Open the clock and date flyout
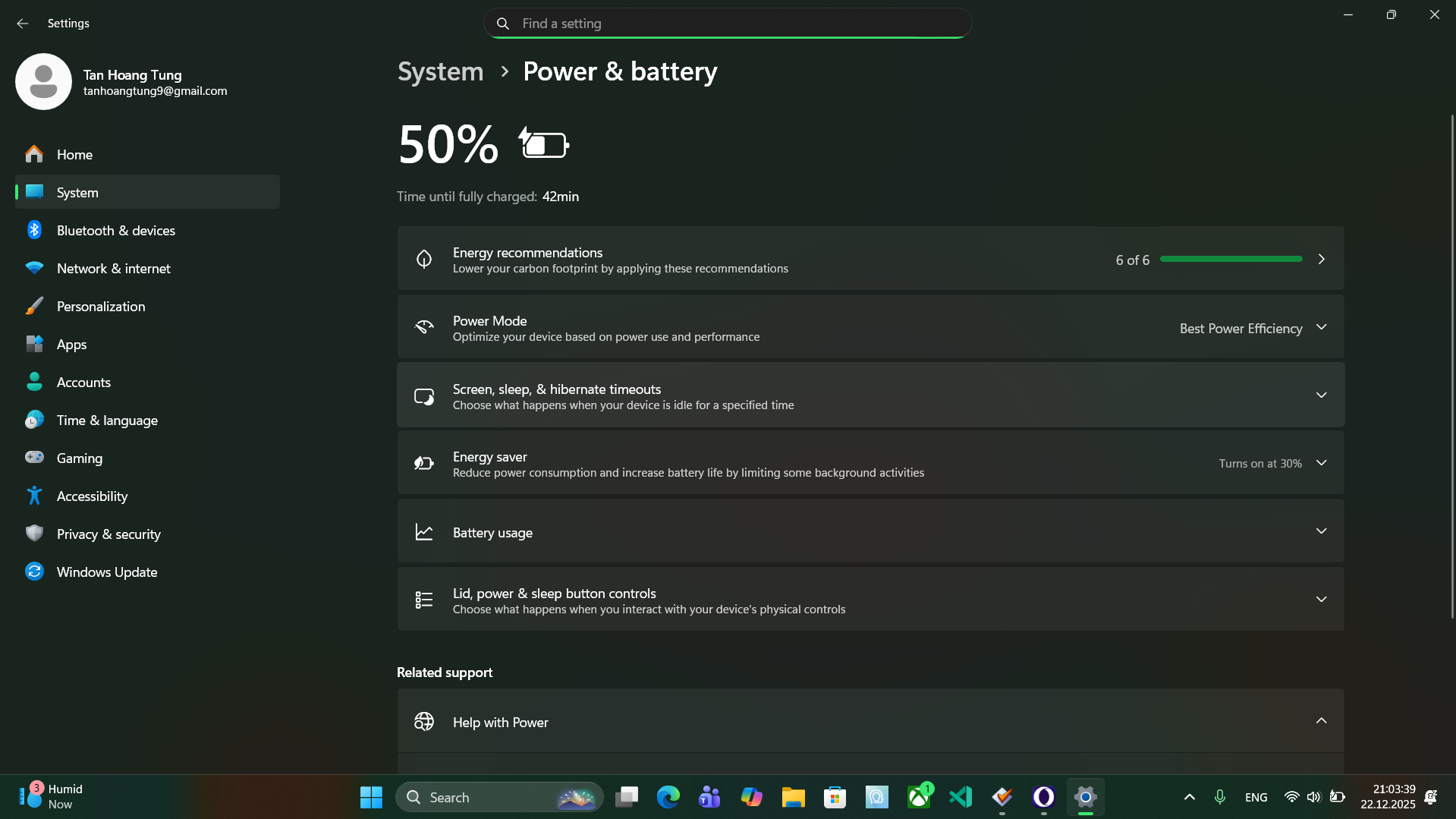Viewport: 1456px width, 819px height. [1388, 797]
